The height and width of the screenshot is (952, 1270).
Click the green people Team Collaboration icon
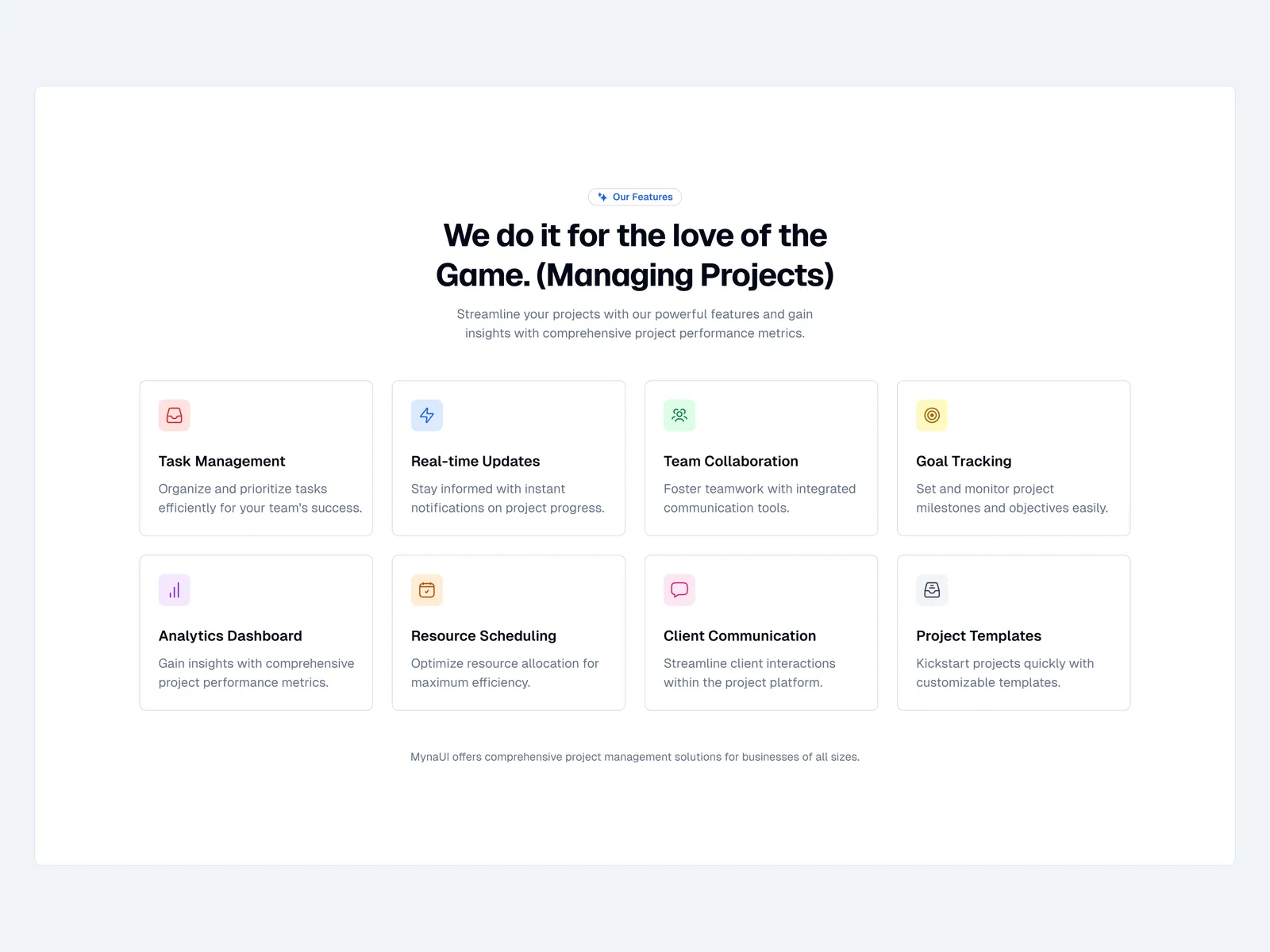click(x=679, y=415)
